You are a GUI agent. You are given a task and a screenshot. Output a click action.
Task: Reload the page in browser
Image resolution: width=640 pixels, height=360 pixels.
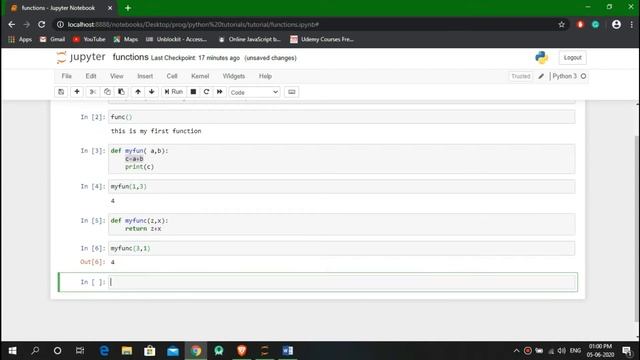click(42, 24)
